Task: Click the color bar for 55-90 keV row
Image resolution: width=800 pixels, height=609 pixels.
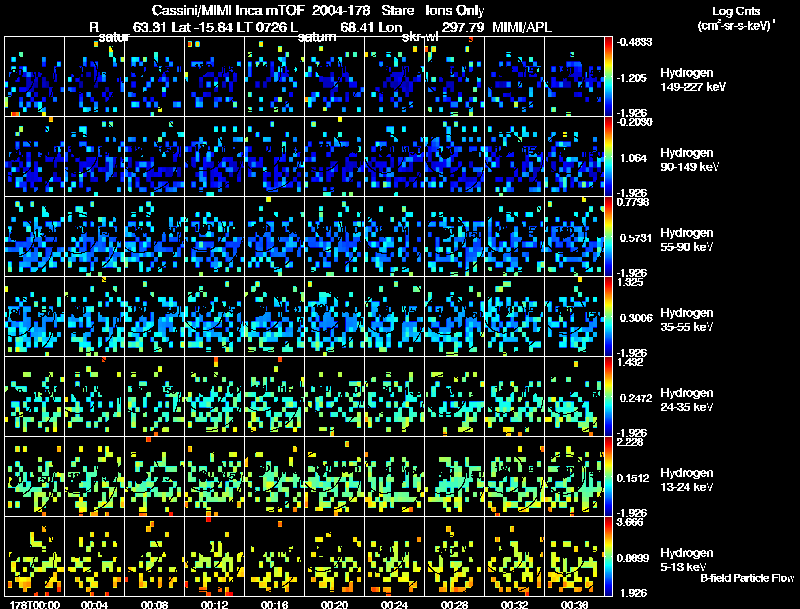Action: coord(608,236)
